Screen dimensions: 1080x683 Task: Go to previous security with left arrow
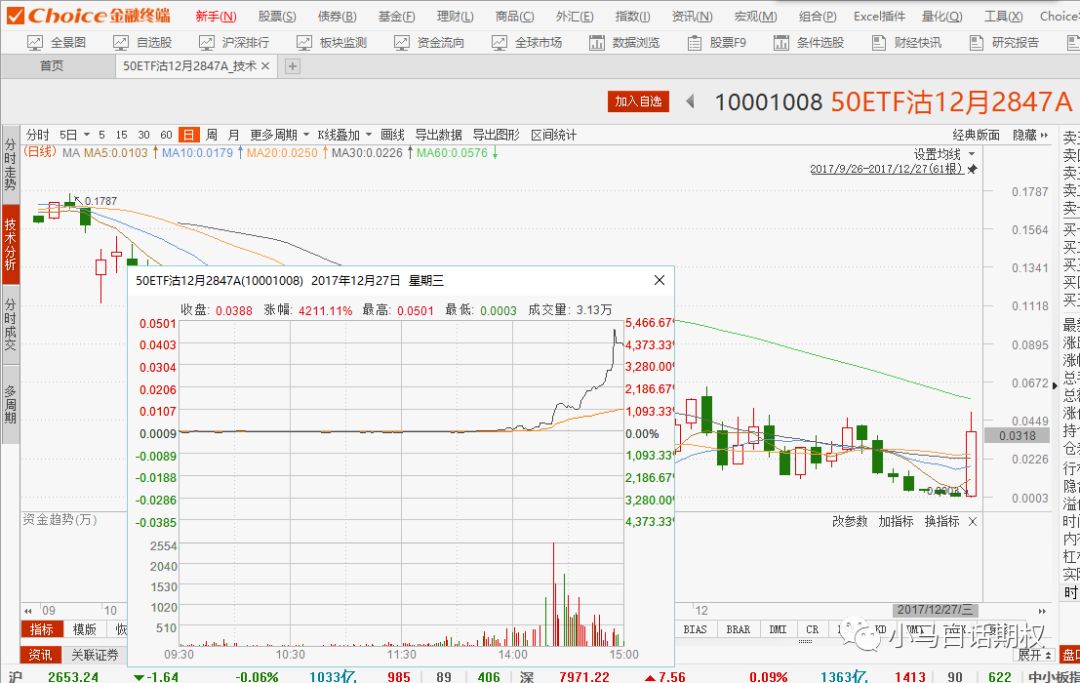(x=690, y=102)
